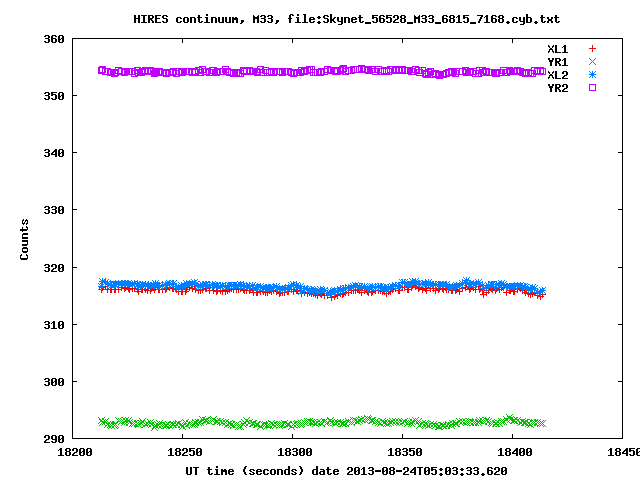This screenshot has height=480, width=640.
Task: Click the purple YR2 data series line
Action: pos(322,71)
